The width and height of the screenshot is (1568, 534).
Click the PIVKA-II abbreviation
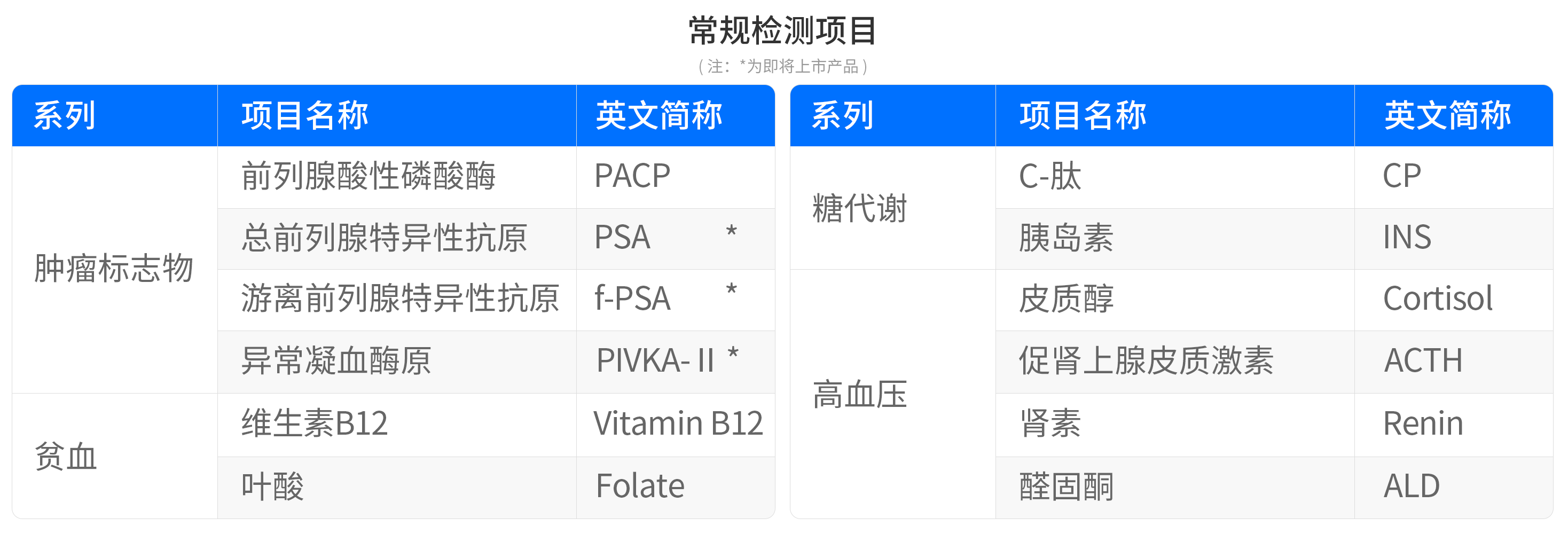(655, 360)
